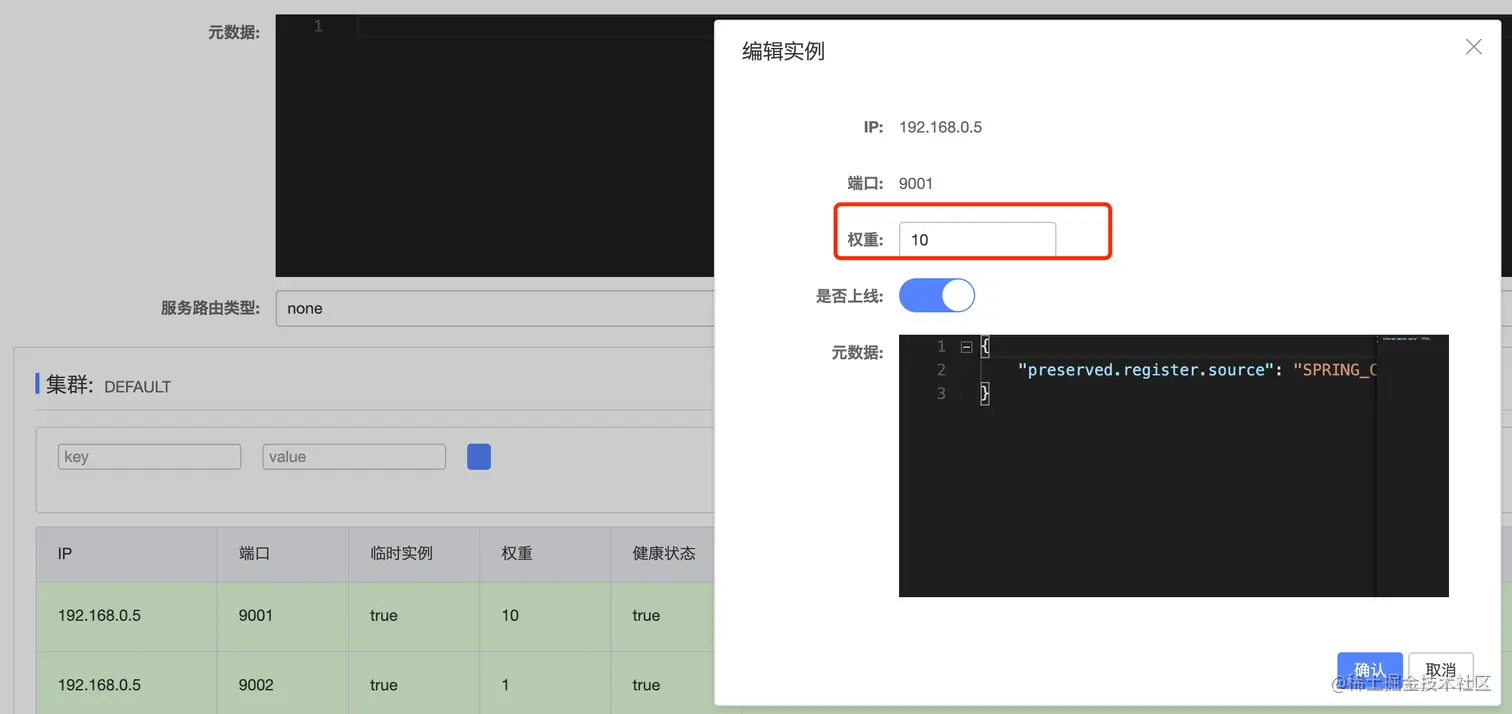1512x714 pixels.
Task: Click the 端口 column header
Action: [x=283, y=554]
